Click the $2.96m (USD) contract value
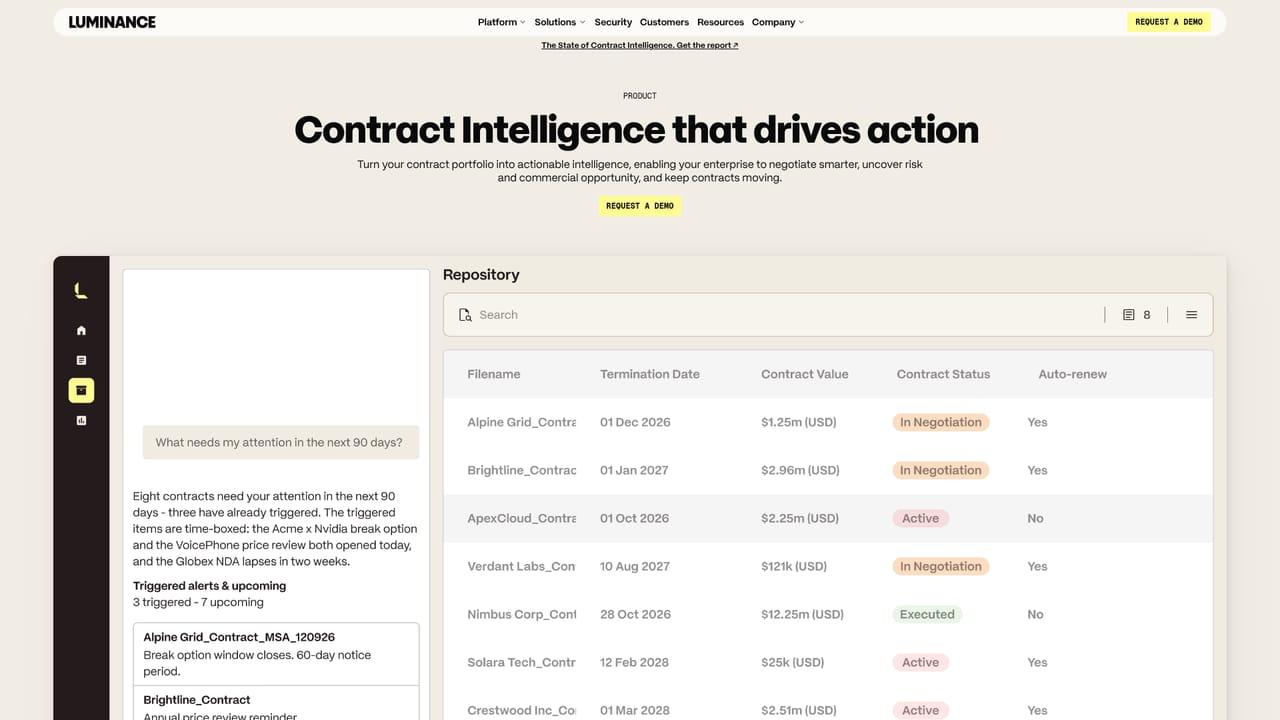Screen dimensions: 1280x720 tap(800, 470)
